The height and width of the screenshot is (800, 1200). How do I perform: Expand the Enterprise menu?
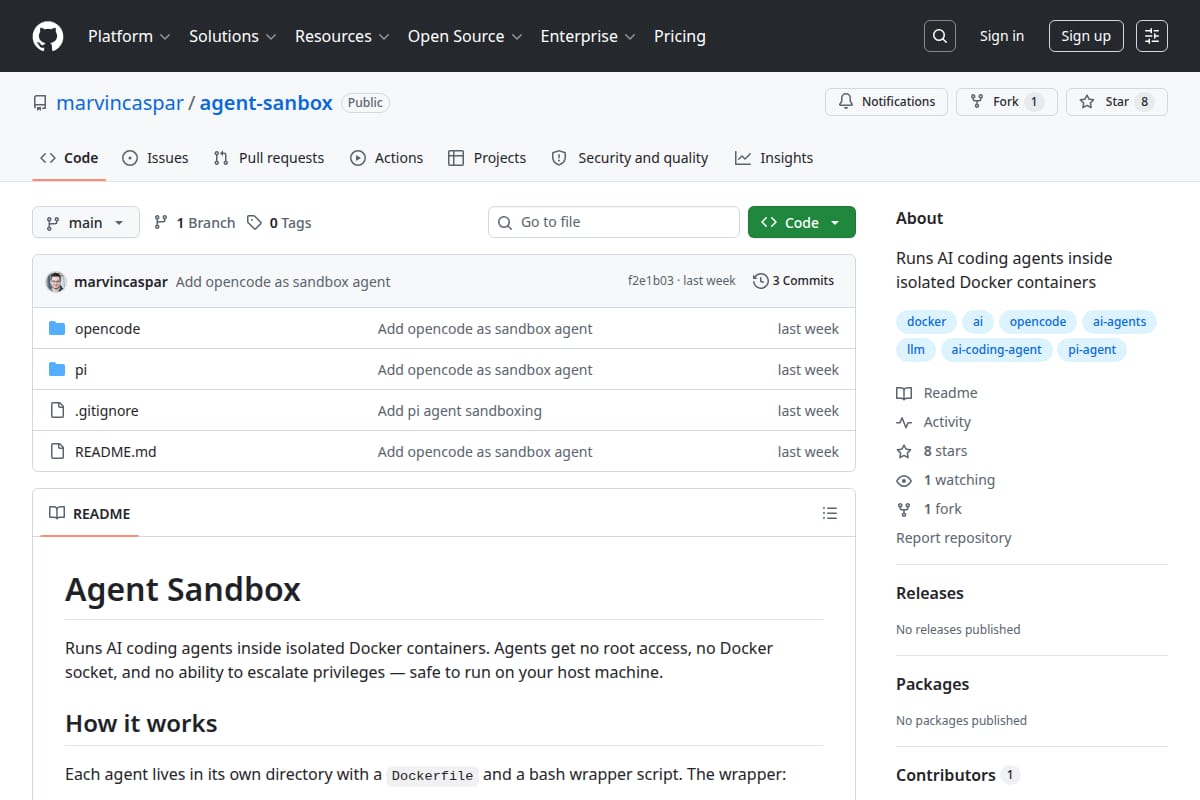tap(588, 36)
